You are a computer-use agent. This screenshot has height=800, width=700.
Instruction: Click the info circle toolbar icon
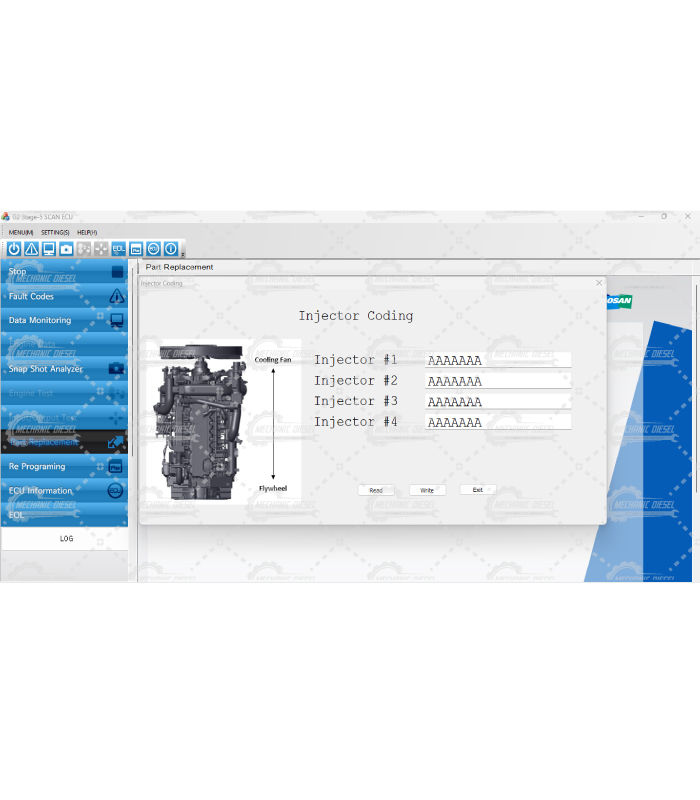pyautogui.click(x=171, y=249)
